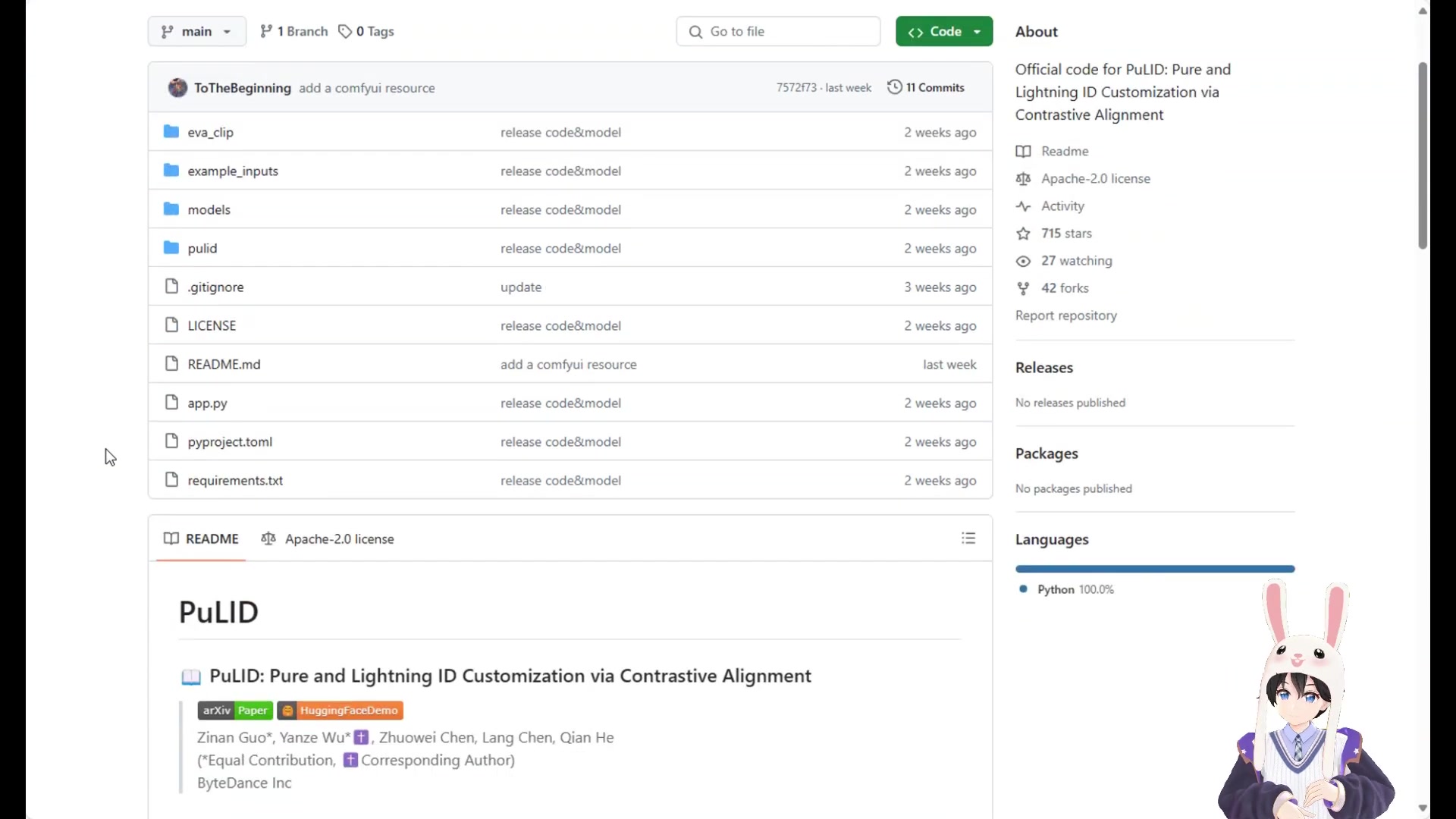Click the forks icon in sidebar
The width and height of the screenshot is (1456, 819).
[x=1023, y=288]
